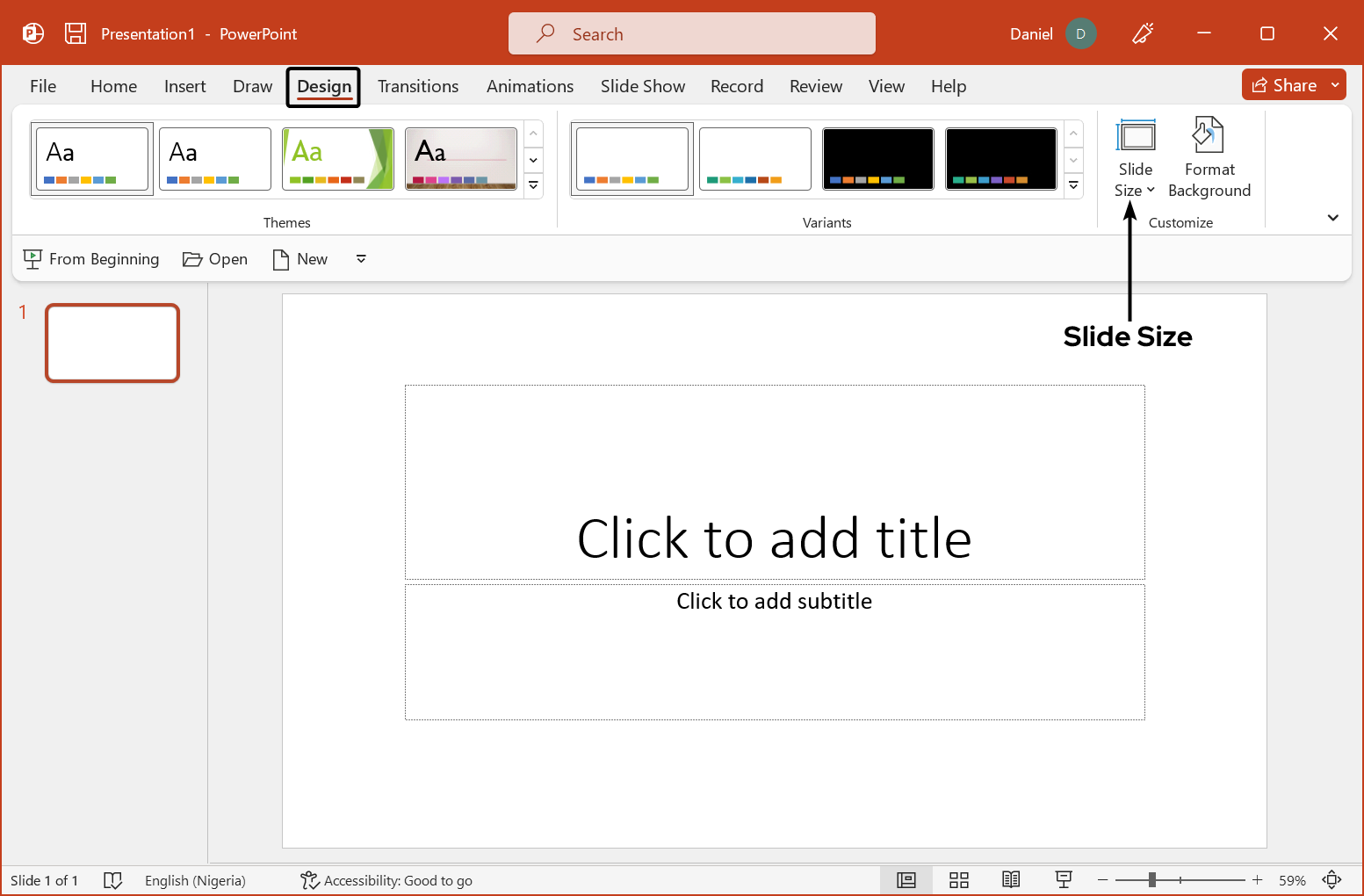Switch to Slide Sorter view

tap(958, 879)
